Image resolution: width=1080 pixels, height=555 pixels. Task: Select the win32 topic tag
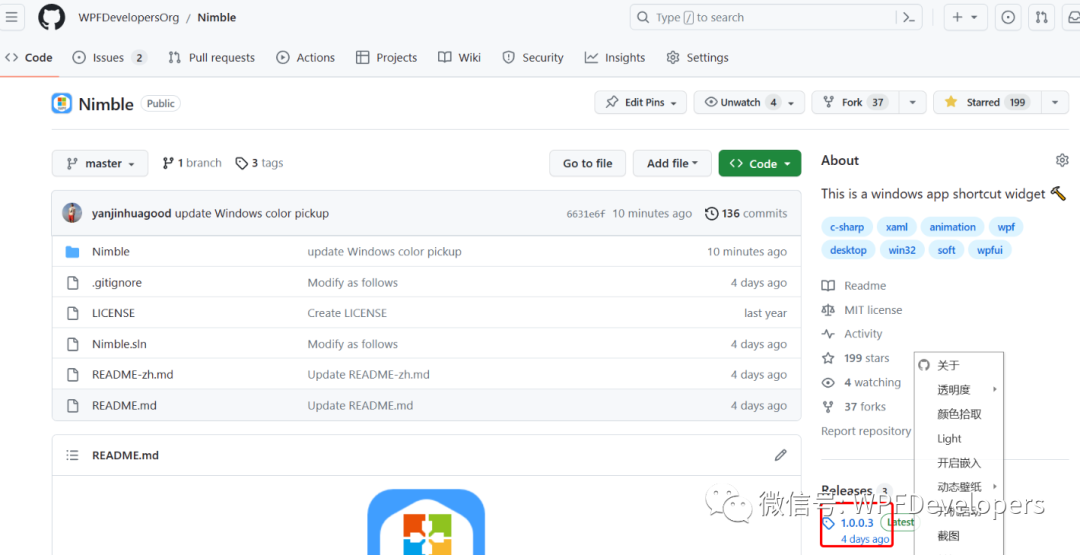pyautogui.click(x=902, y=250)
